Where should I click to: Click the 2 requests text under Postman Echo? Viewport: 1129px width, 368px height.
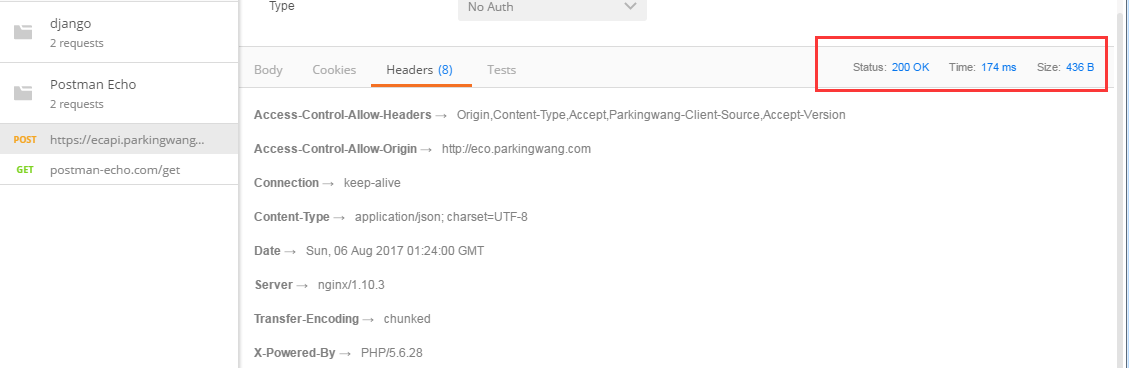pos(77,104)
